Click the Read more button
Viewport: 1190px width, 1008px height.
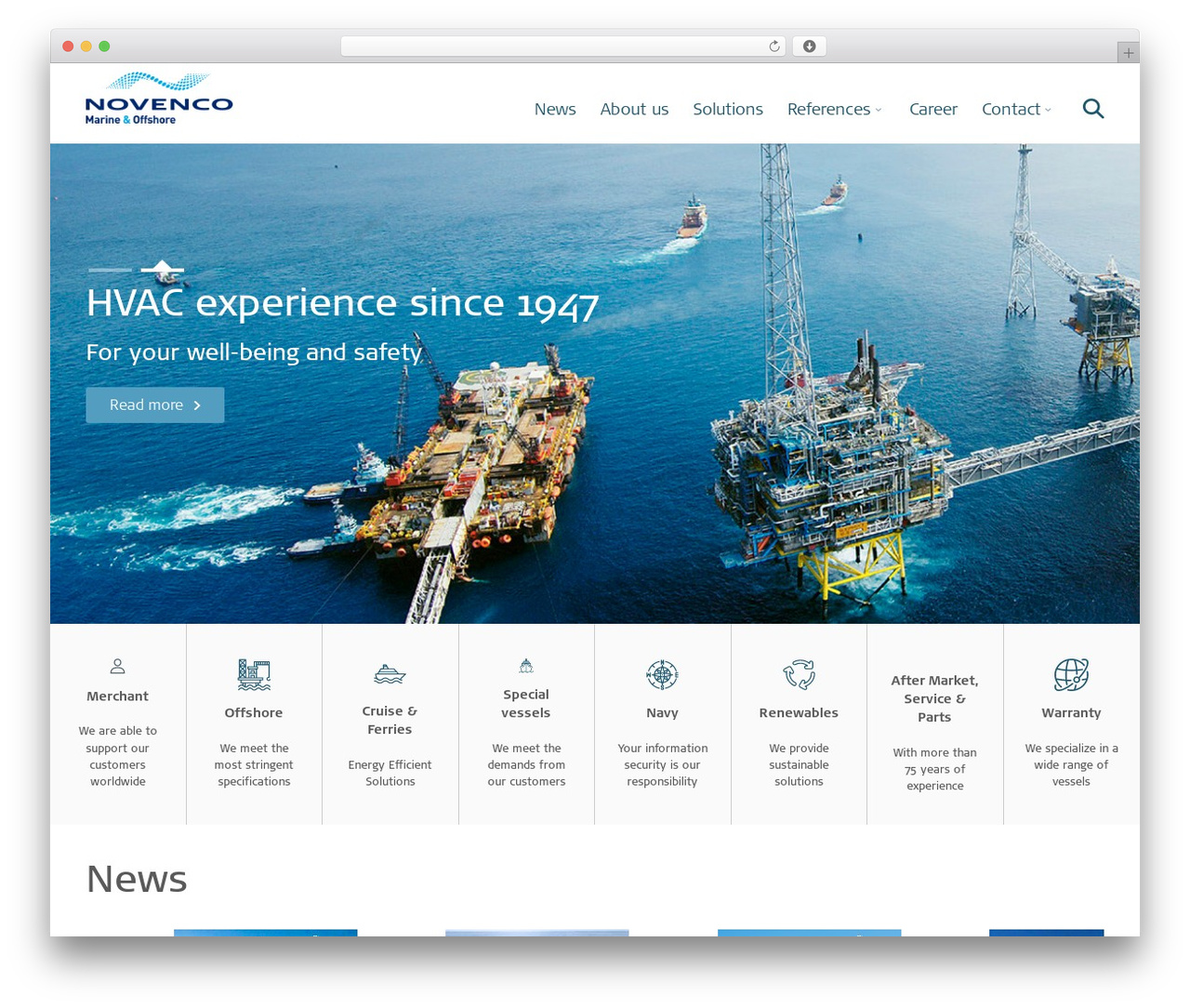click(155, 405)
